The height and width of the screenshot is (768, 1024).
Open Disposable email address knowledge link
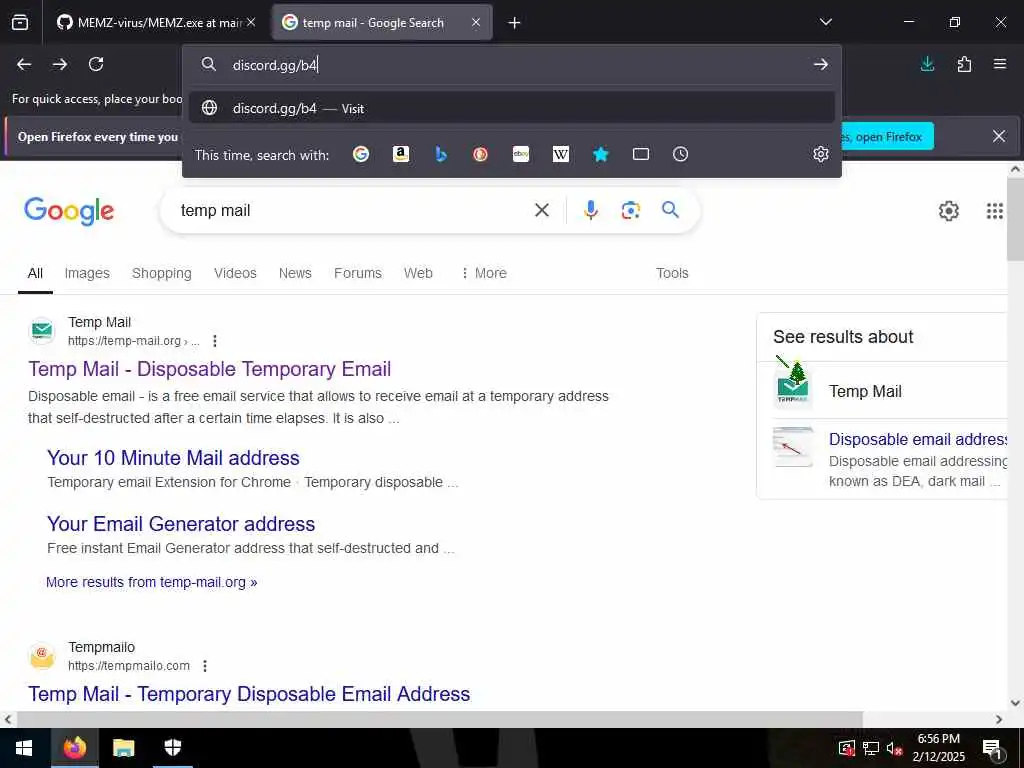pyautogui.click(x=918, y=440)
